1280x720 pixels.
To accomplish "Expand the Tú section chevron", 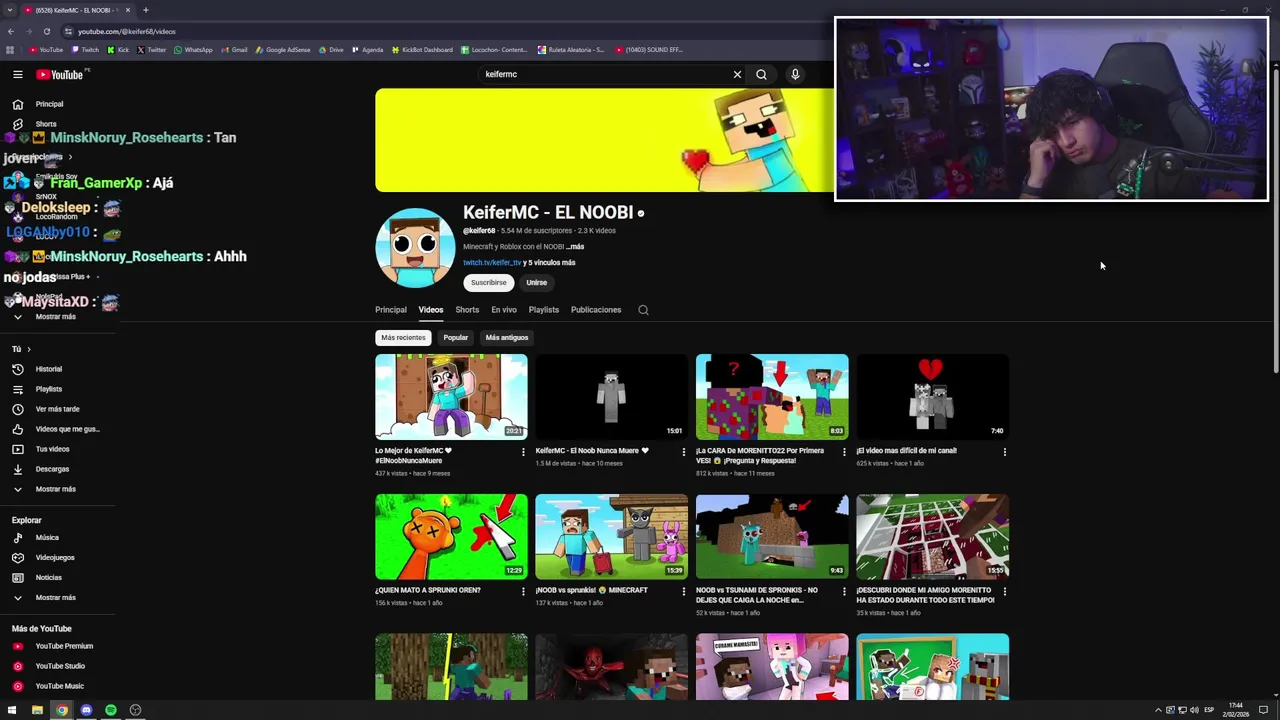I will pyautogui.click(x=28, y=349).
